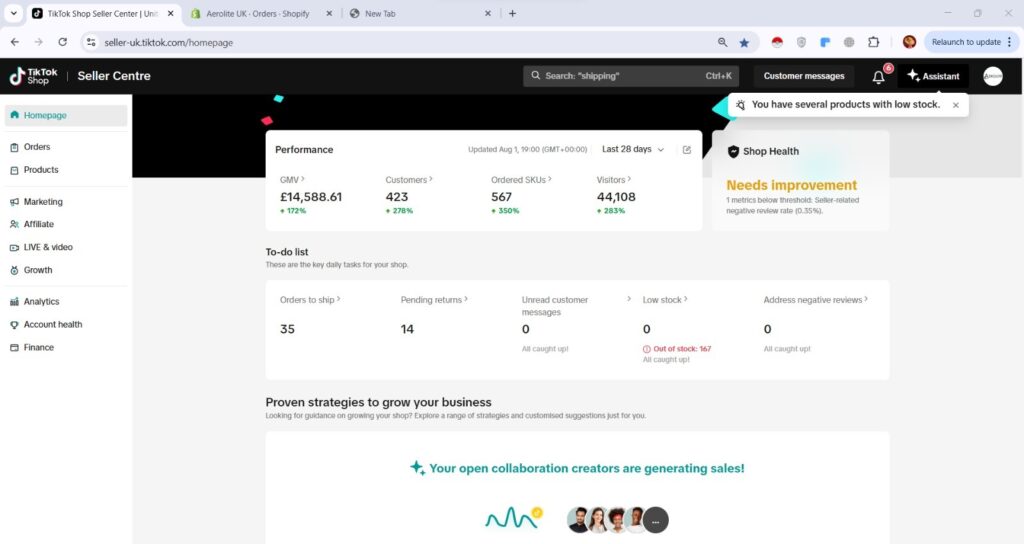The width and height of the screenshot is (1024, 544).
Task: Click the Pending returns link
Action: (434, 299)
